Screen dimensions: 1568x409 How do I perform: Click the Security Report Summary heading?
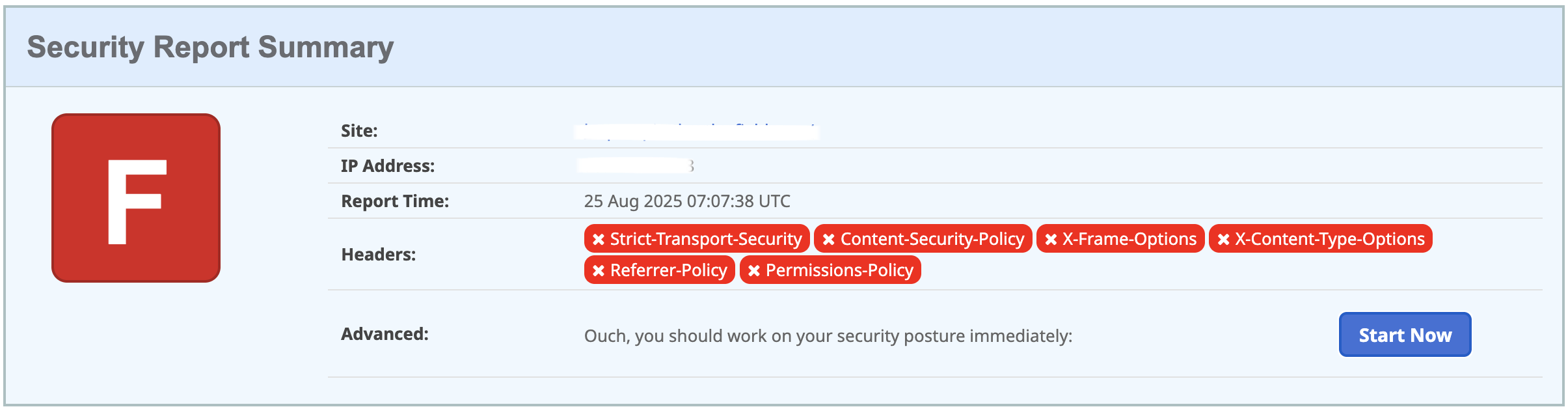pos(210,48)
